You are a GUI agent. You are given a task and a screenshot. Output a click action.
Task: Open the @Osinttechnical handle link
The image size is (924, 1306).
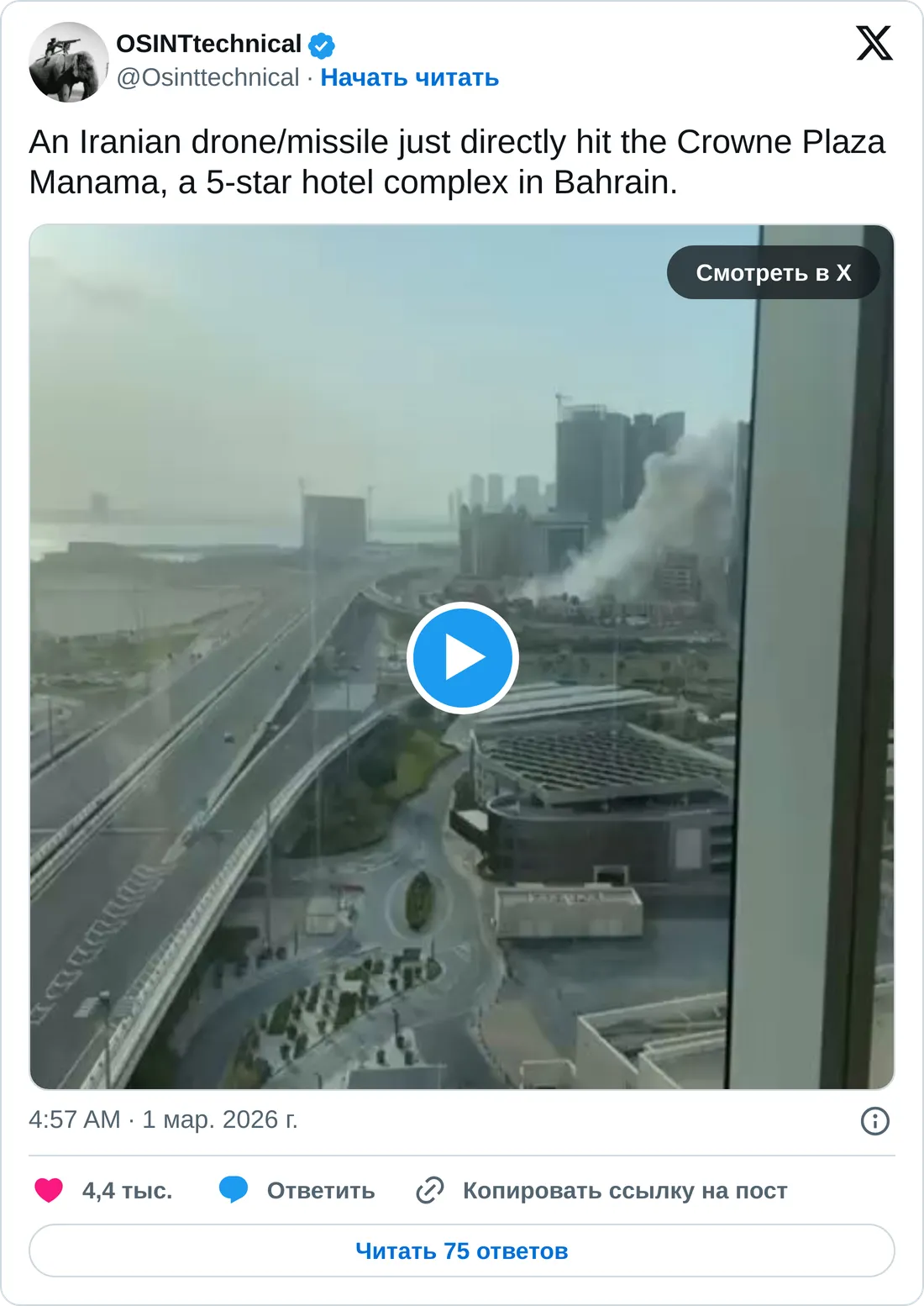coord(207,77)
